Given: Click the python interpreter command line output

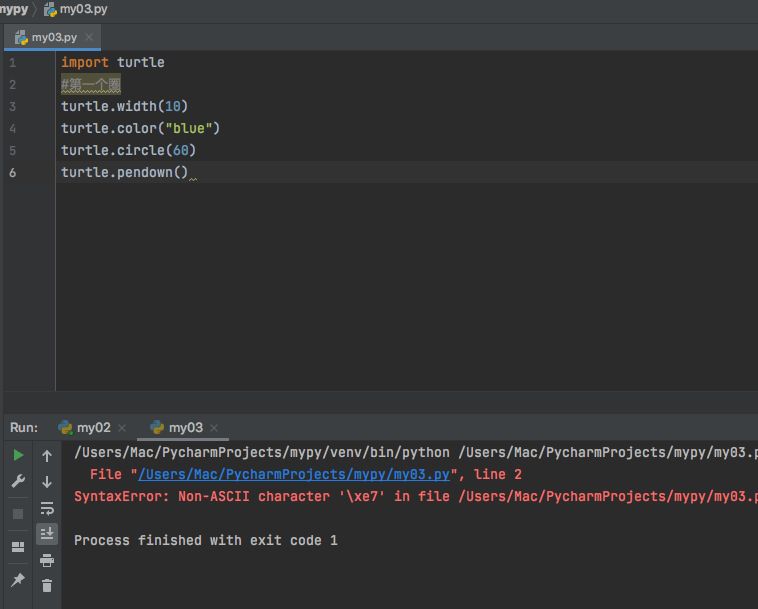Looking at the screenshot, I should coord(416,452).
